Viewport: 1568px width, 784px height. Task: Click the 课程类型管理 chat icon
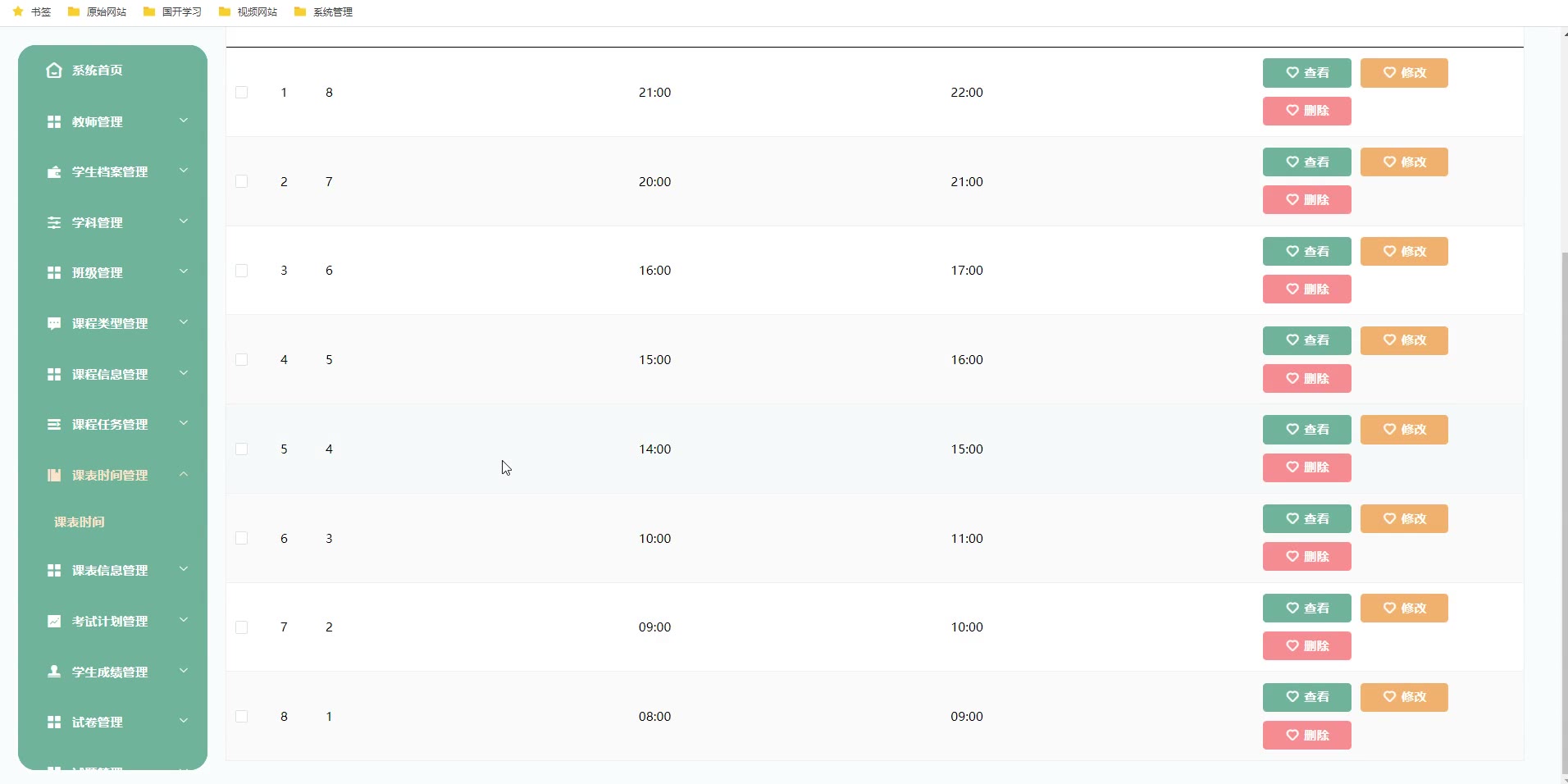(54, 324)
